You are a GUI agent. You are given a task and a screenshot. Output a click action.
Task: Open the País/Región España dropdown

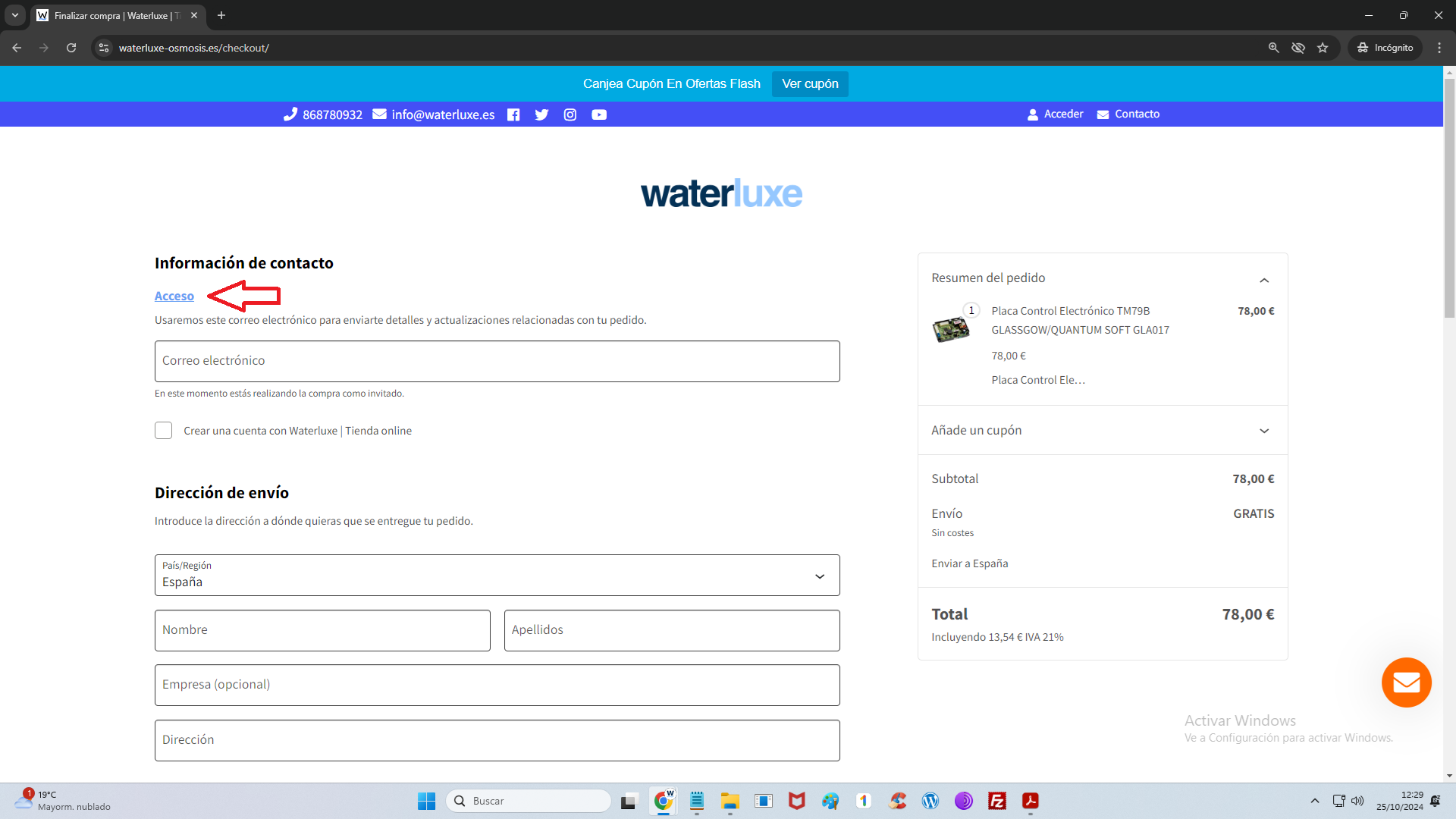point(497,575)
